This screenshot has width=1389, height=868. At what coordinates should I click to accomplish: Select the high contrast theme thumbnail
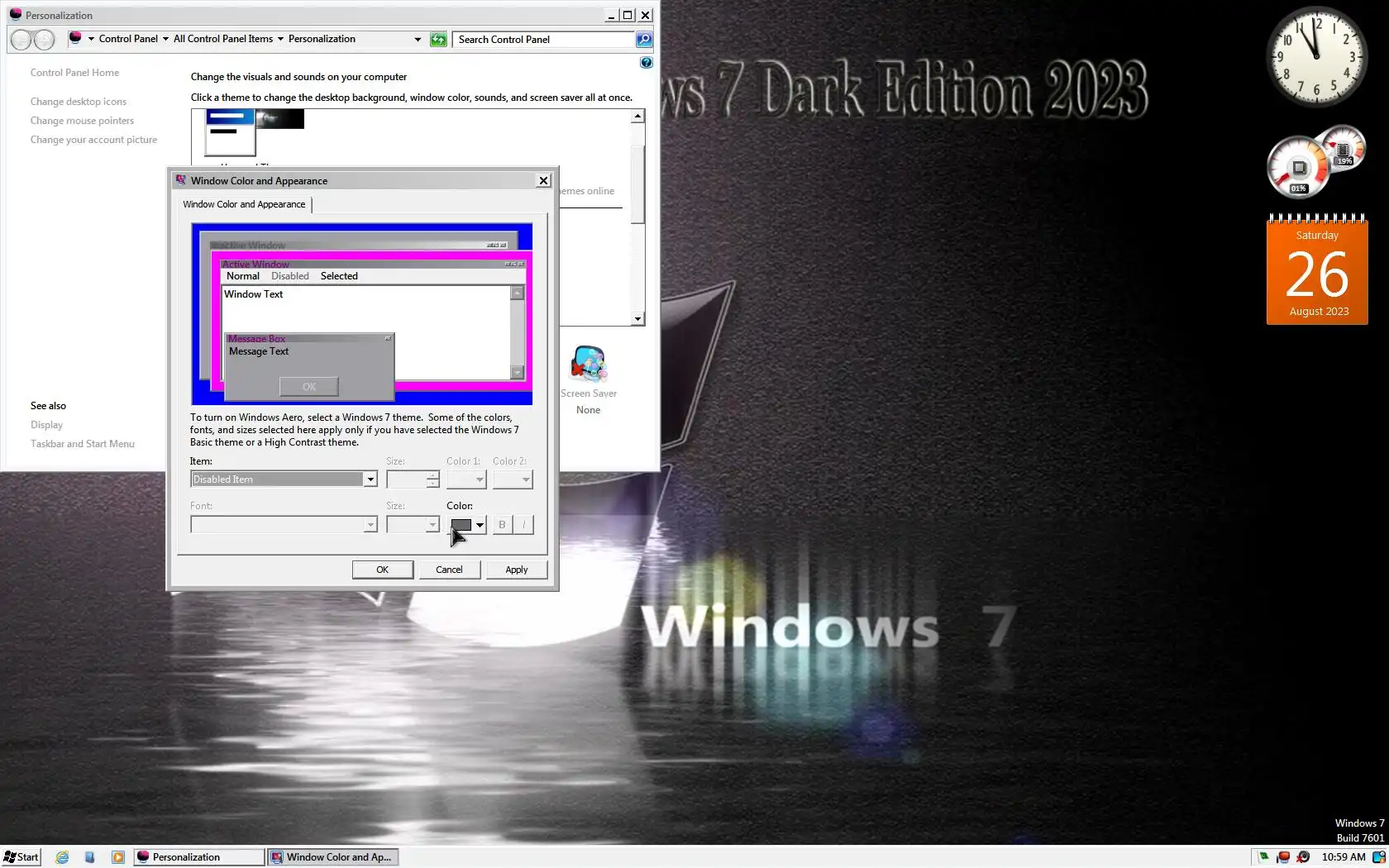230,131
